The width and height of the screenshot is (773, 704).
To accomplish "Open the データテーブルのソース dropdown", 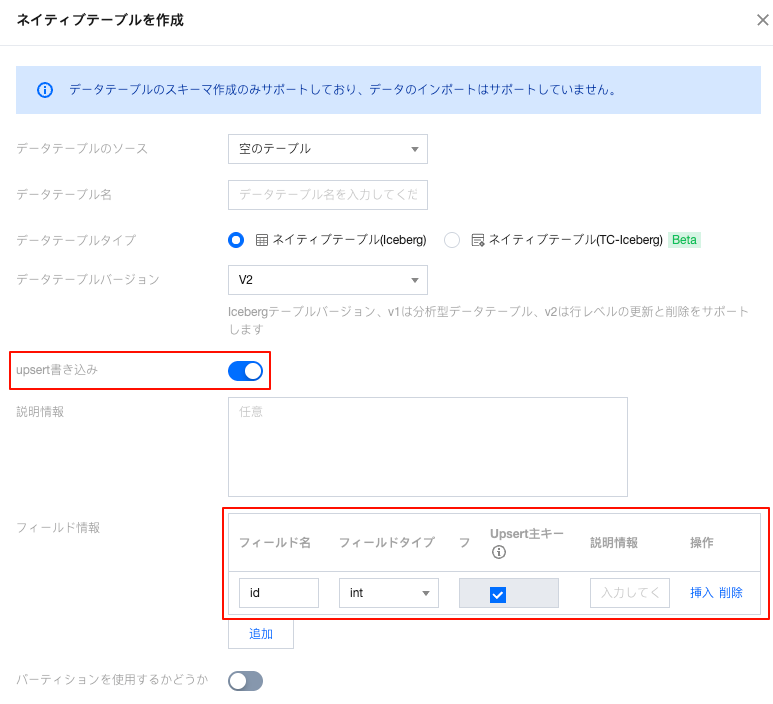I will point(328,149).
